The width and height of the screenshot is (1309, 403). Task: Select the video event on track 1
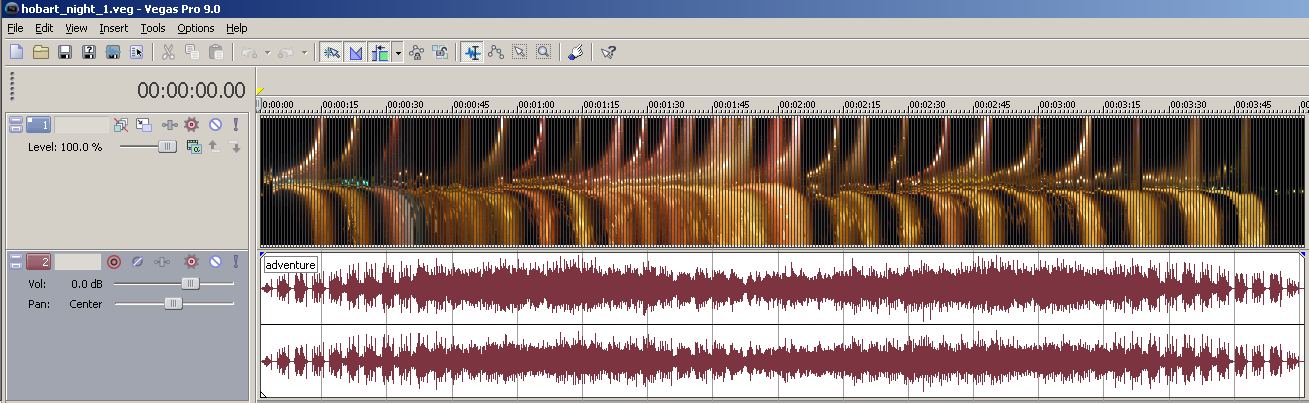(x=783, y=181)
